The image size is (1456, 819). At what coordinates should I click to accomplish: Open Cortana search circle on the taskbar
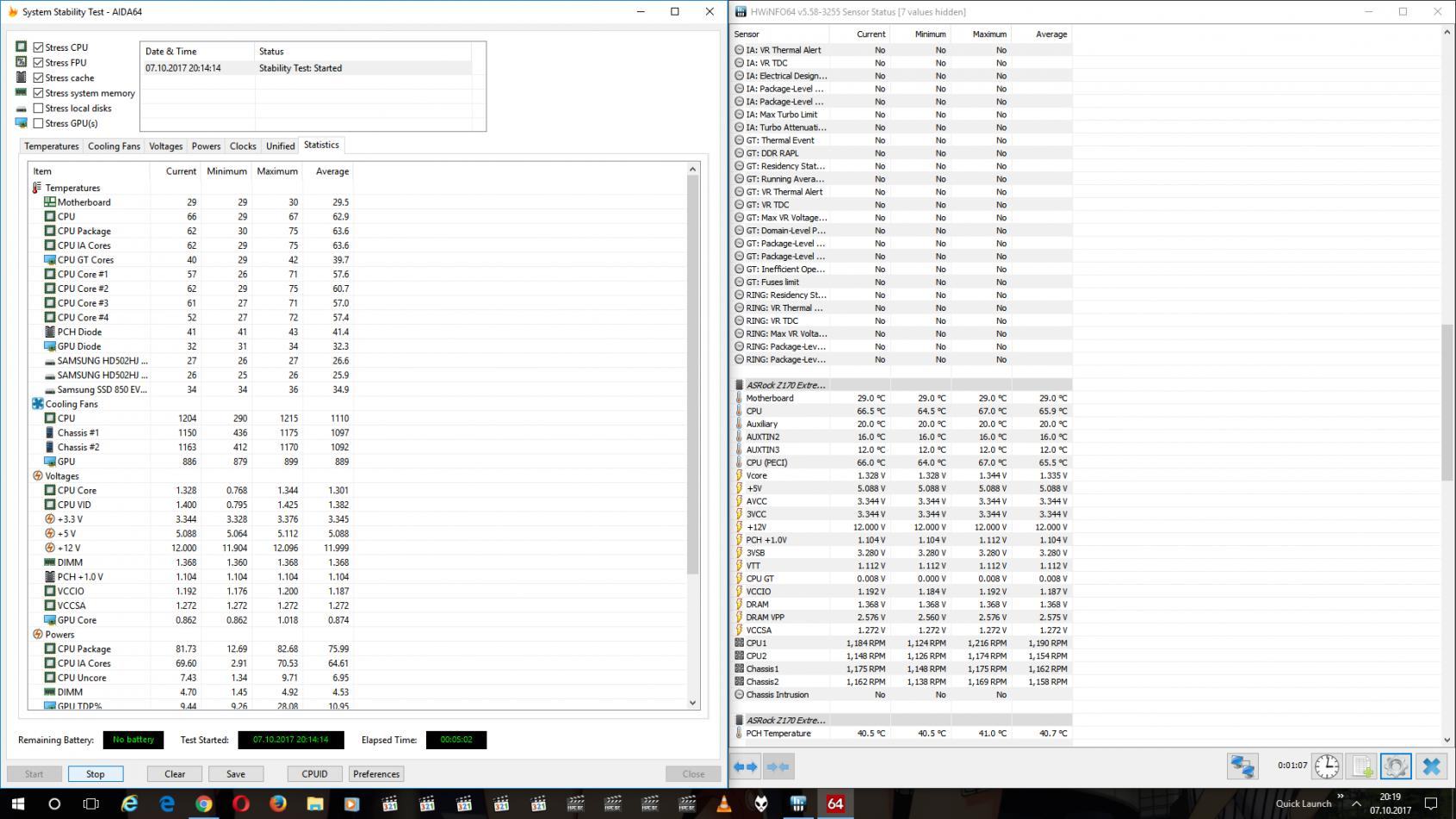[54, 803]
